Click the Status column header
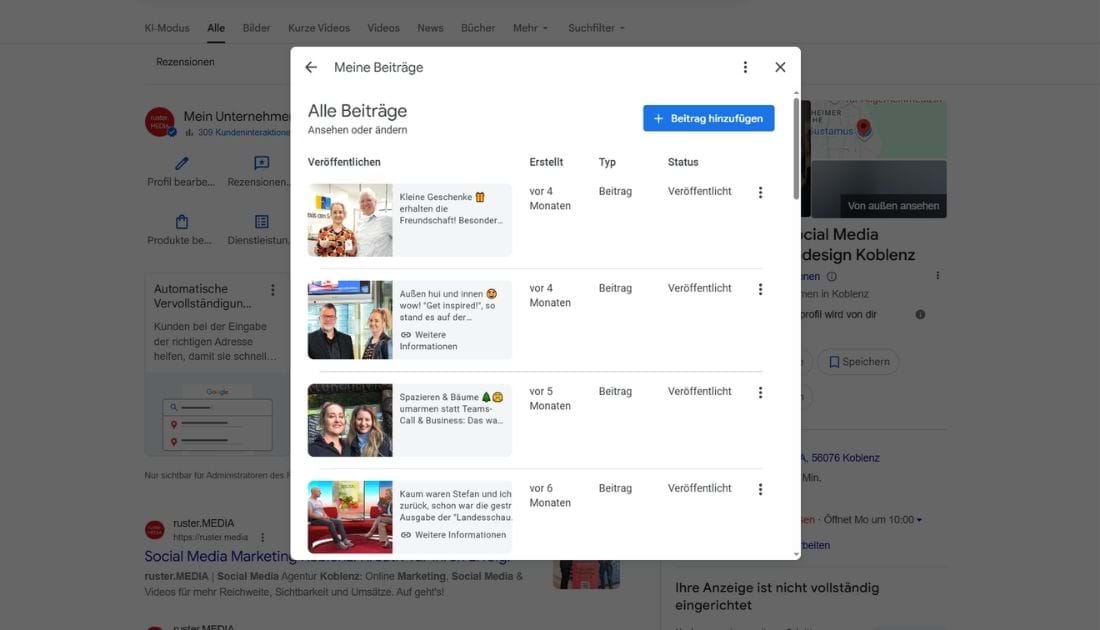Screen dimensions: 1100x630 tap(683, 162)
